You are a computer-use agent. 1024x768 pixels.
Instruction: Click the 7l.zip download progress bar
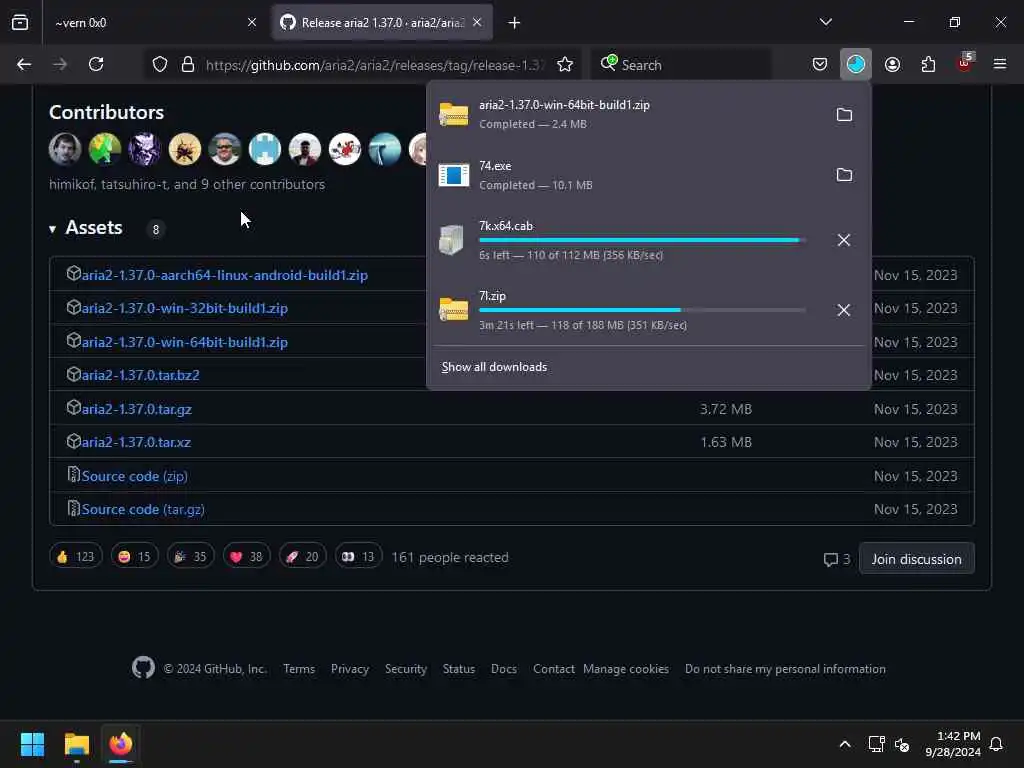tap(642, 310)
